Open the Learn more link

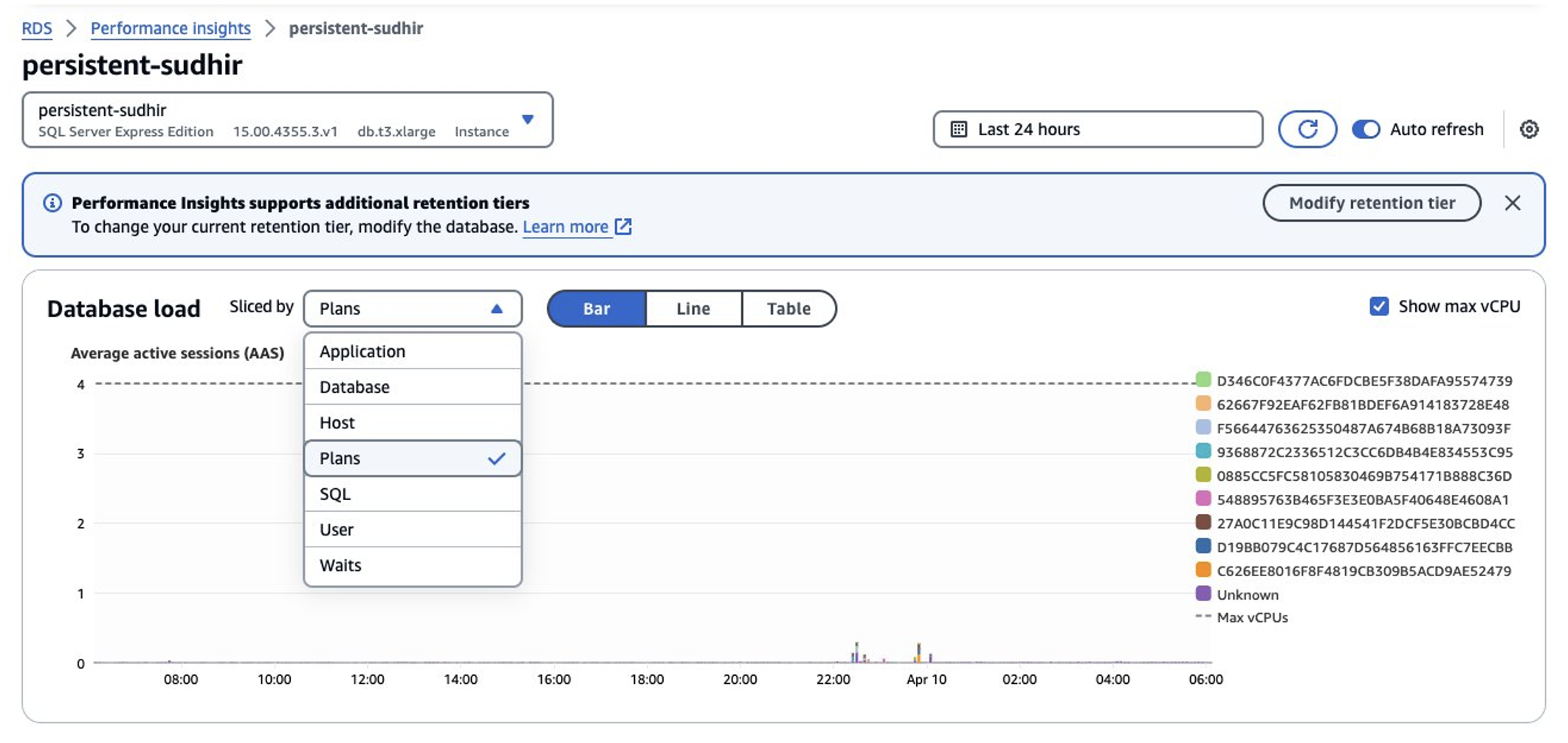click(x=565, y=227)
